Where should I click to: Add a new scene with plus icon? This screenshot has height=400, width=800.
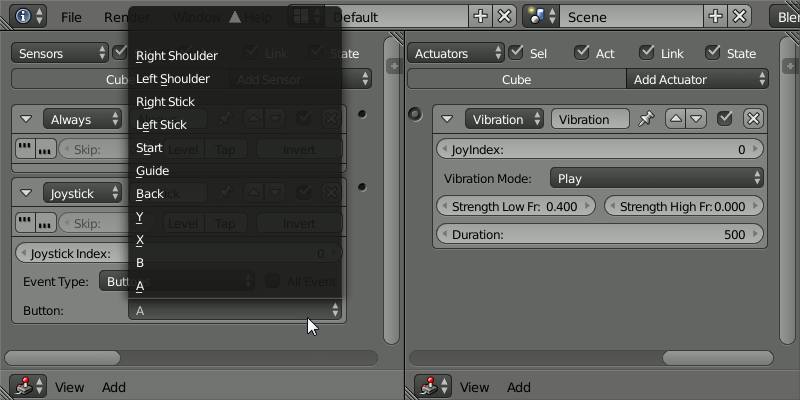[x=715, y=16]
